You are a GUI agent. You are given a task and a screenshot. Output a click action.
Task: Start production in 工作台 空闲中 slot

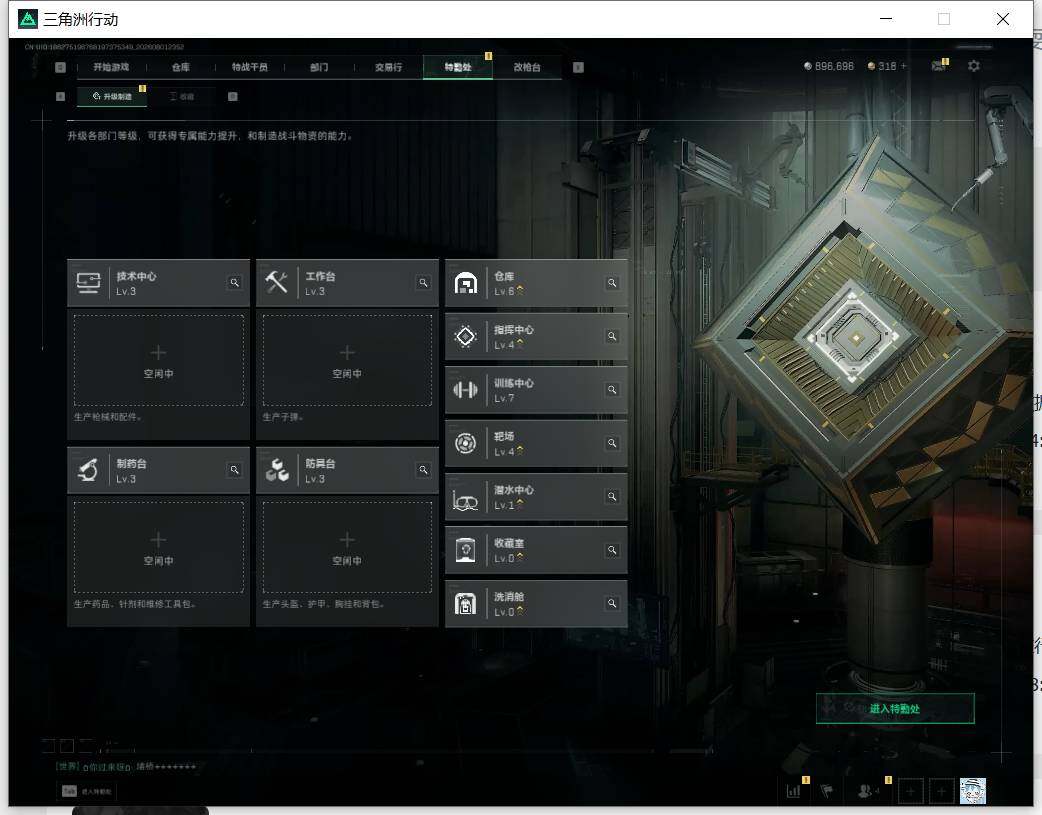pyautogui.click(x=347, y=360)
